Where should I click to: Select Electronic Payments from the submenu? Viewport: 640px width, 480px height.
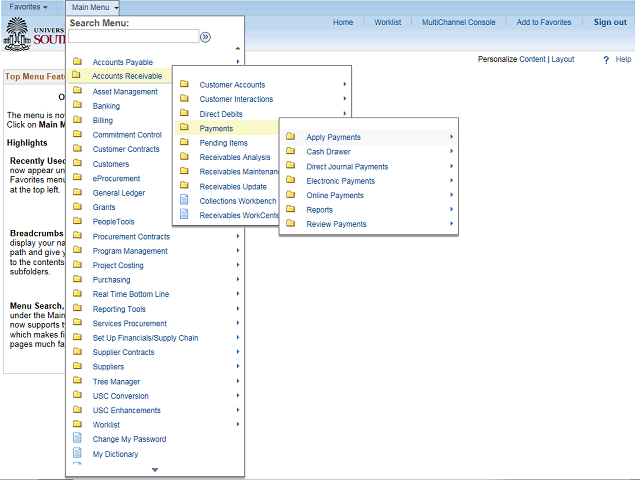(340, 181)
